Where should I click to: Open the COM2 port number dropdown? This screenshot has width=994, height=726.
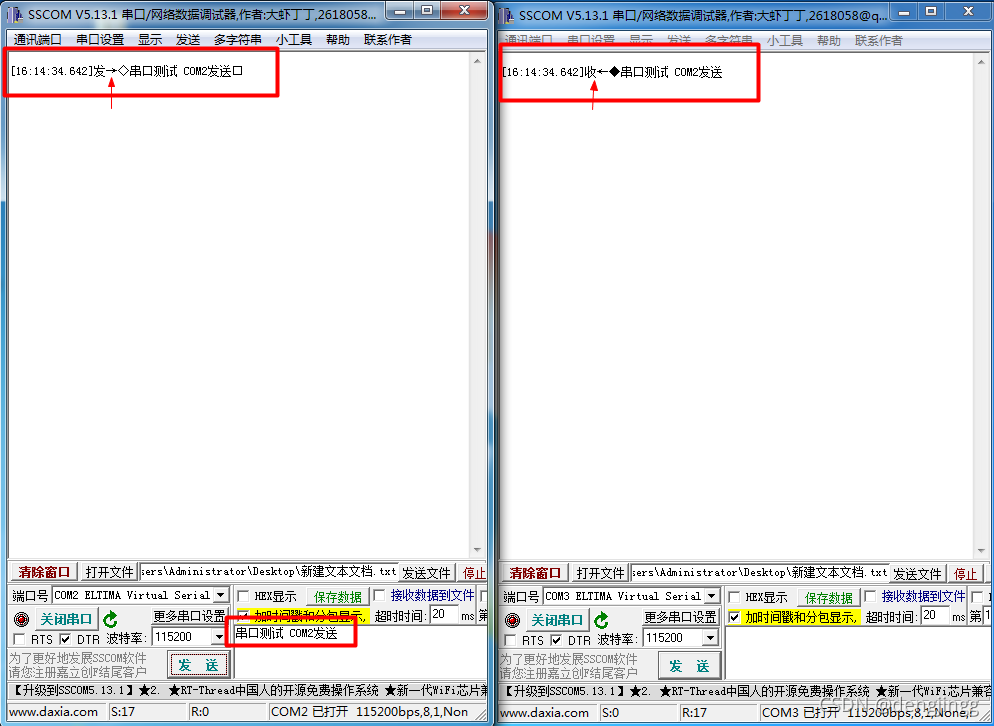click(x=222, y=595)
